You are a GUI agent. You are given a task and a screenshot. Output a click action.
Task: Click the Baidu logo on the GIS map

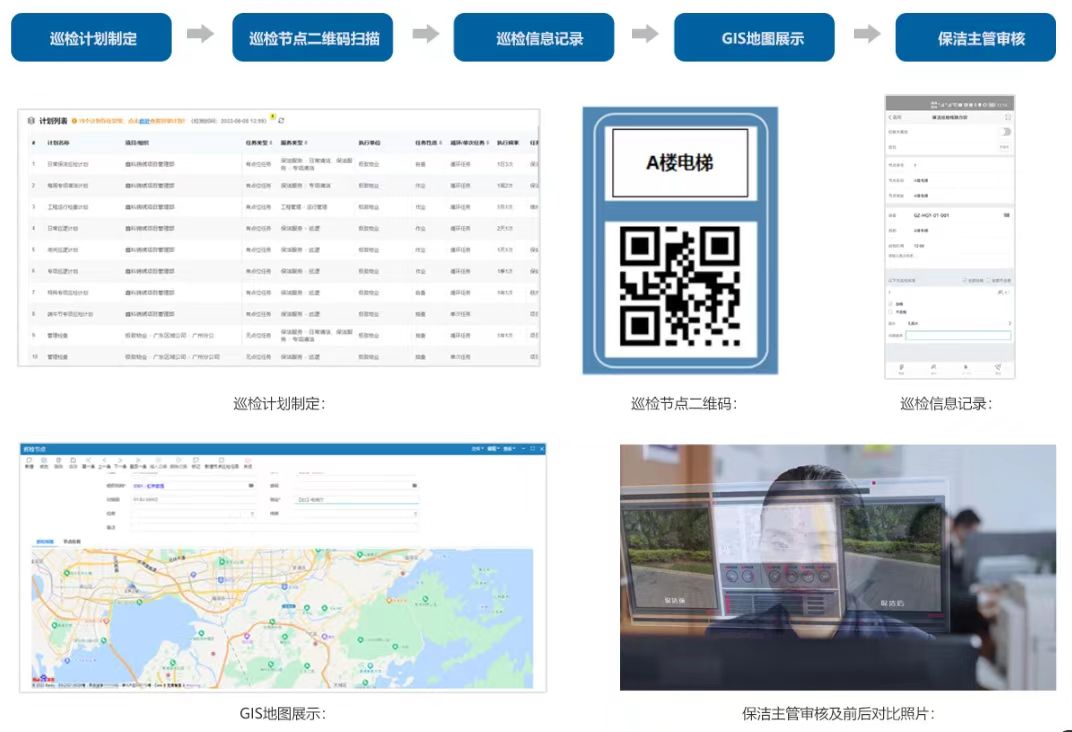42,679
